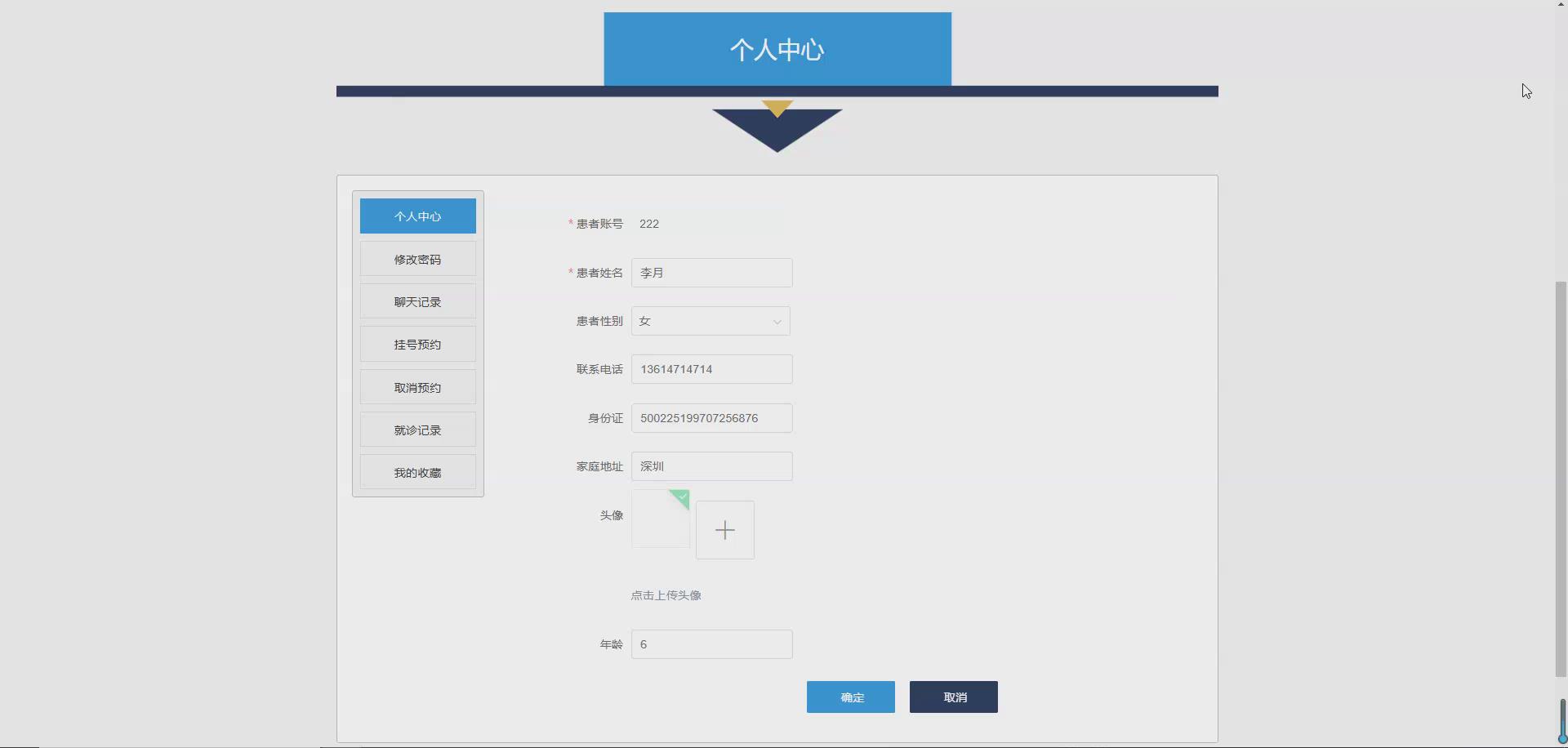Click the plus icon to upload avatar
Screen dimensions: 1568x748
(724, 529)
